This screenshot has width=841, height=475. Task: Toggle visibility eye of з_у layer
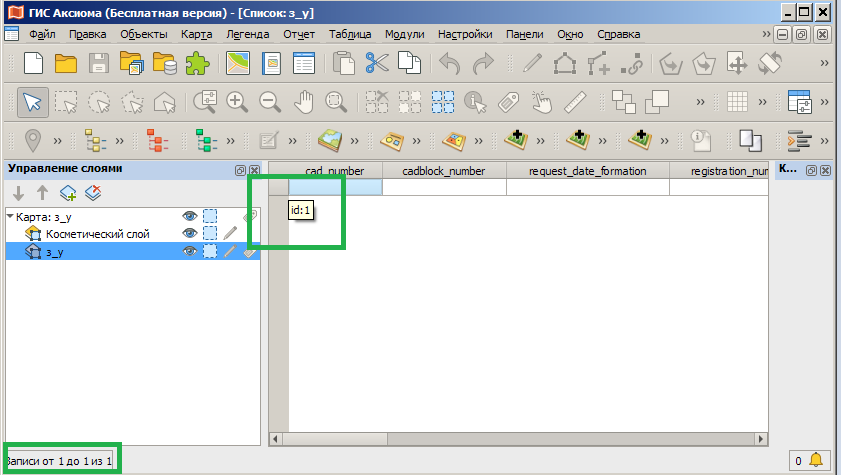coord(189,252)
